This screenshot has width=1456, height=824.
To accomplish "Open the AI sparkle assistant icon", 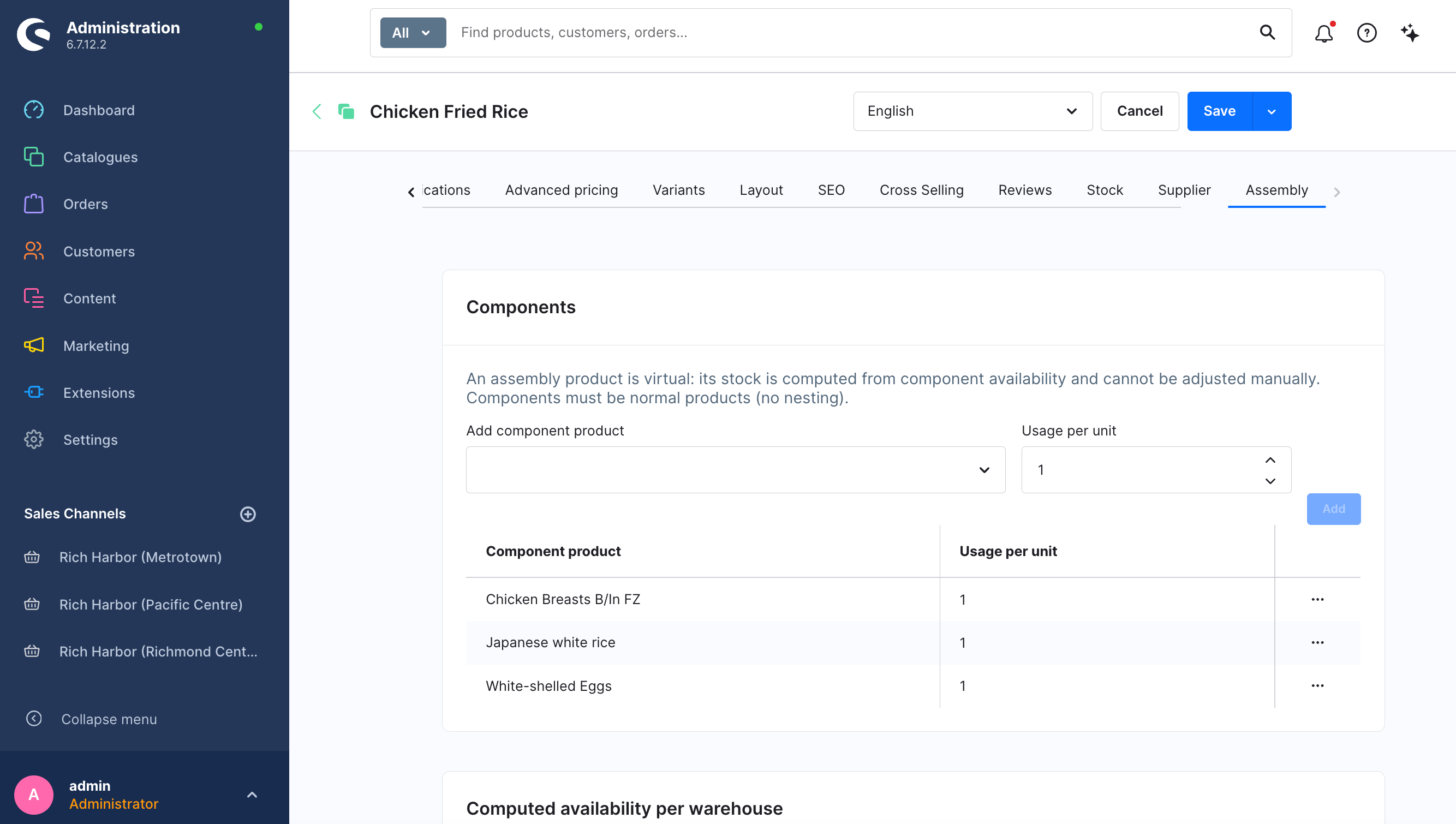I will coord(1410,33).
